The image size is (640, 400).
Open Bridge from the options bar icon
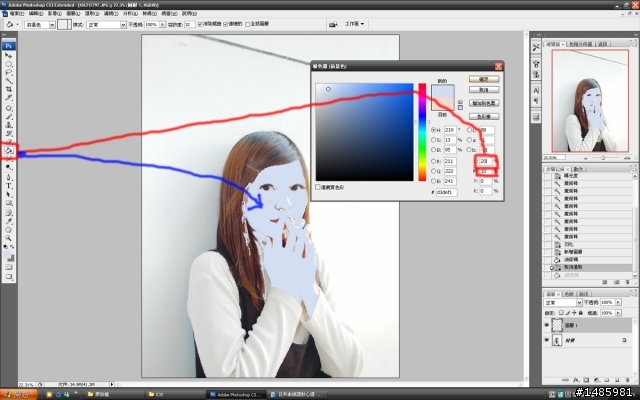click(333, 24)
